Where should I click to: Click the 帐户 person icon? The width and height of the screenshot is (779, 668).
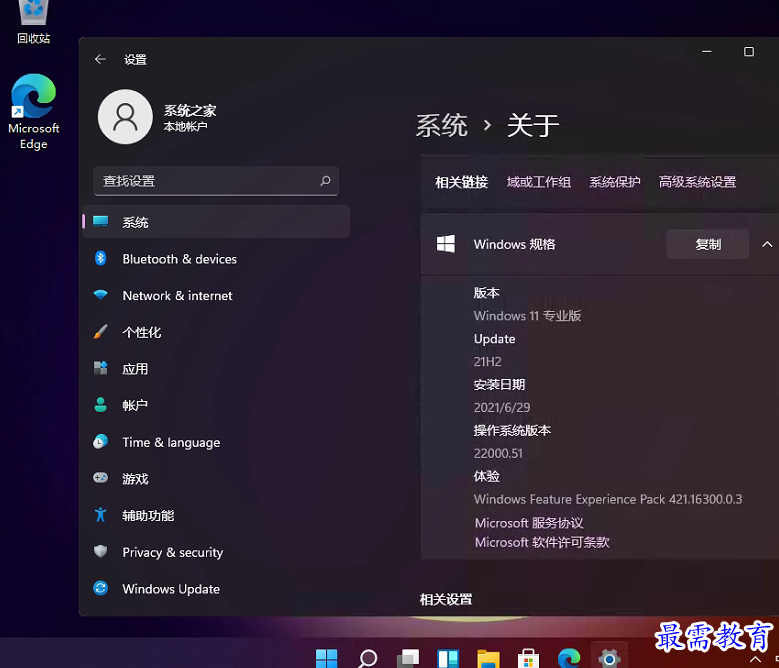tap(100, 405)
